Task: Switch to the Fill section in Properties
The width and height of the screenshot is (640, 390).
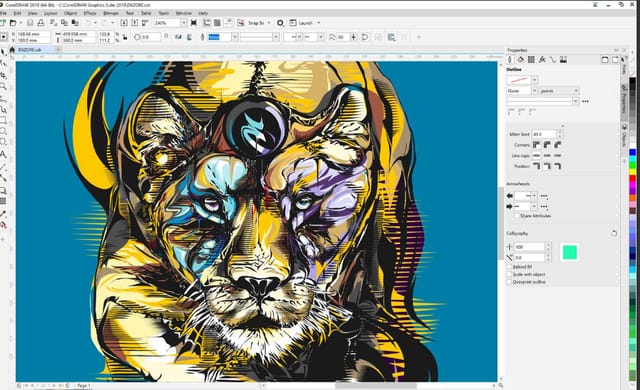Action: click(x=520, y=60)
